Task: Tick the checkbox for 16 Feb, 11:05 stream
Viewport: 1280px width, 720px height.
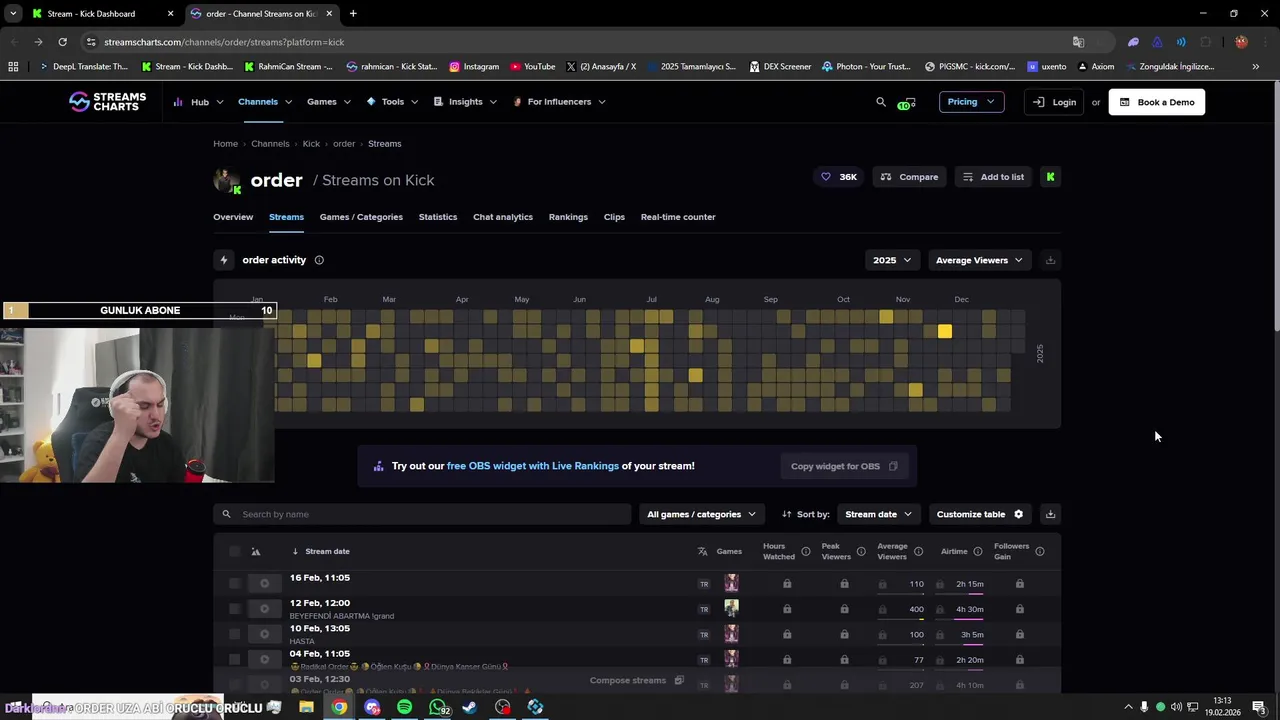Action: tap(234, 584)
